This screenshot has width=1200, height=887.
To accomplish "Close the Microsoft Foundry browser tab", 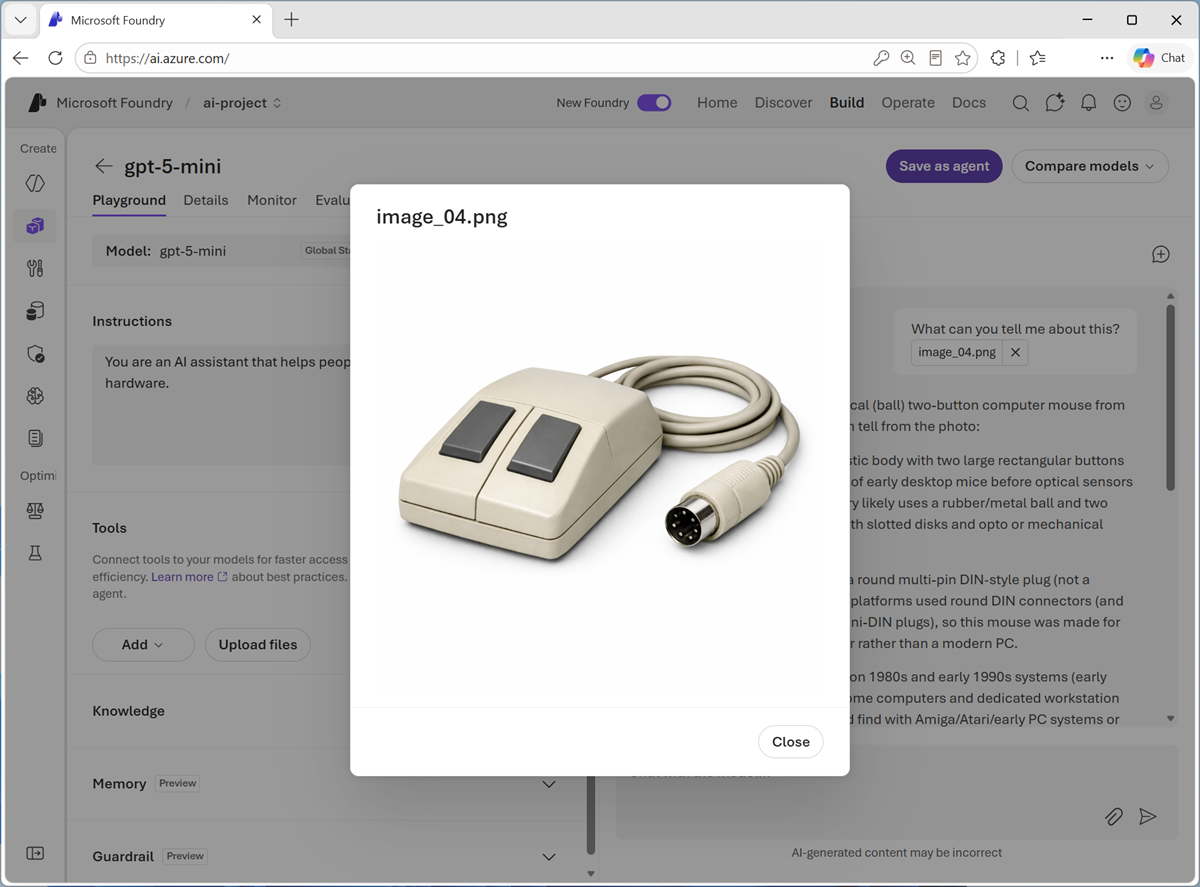I will [x=257, y=20].
